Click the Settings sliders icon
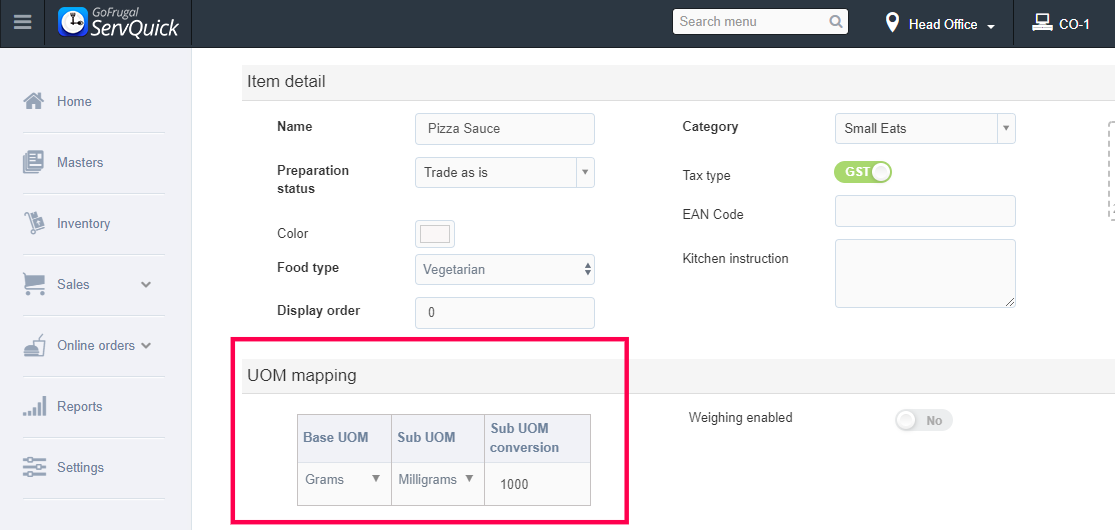This screenshot has width=1115, height=530. tap(34, 467)
